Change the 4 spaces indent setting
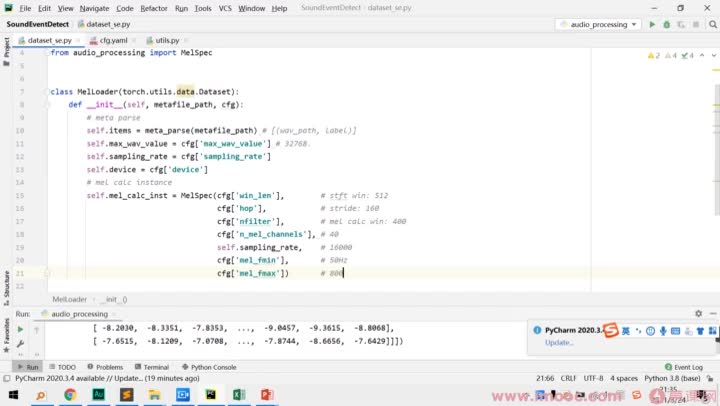 tap(624, 378)
